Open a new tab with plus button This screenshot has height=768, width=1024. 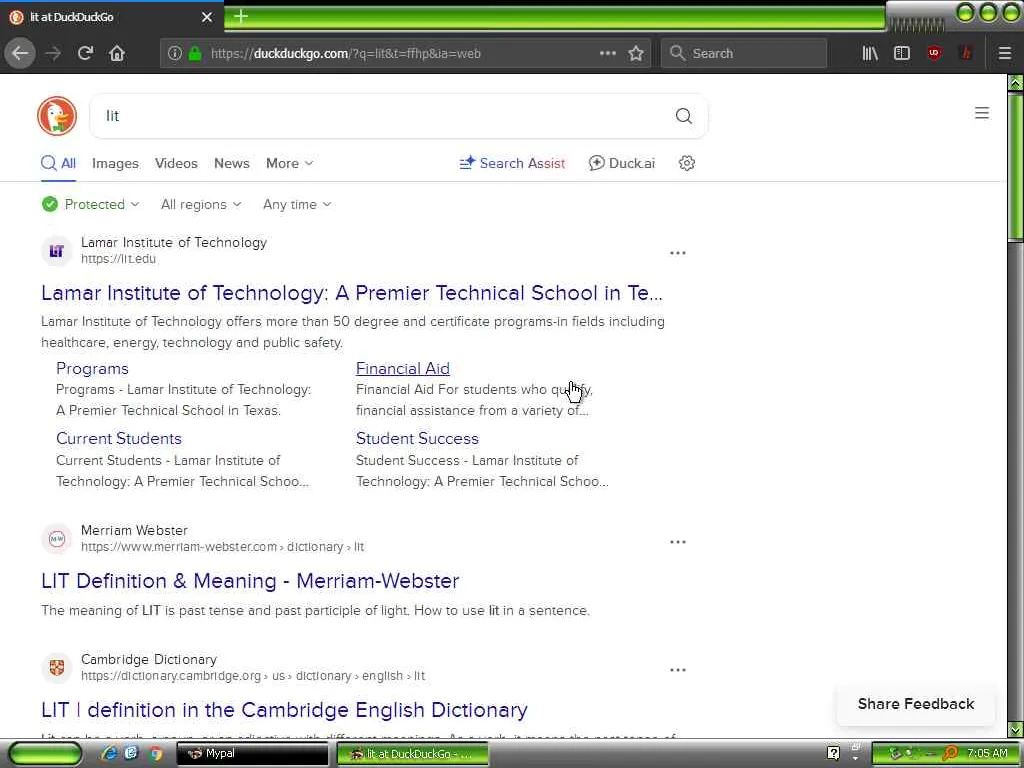click(x=241, y=16)
